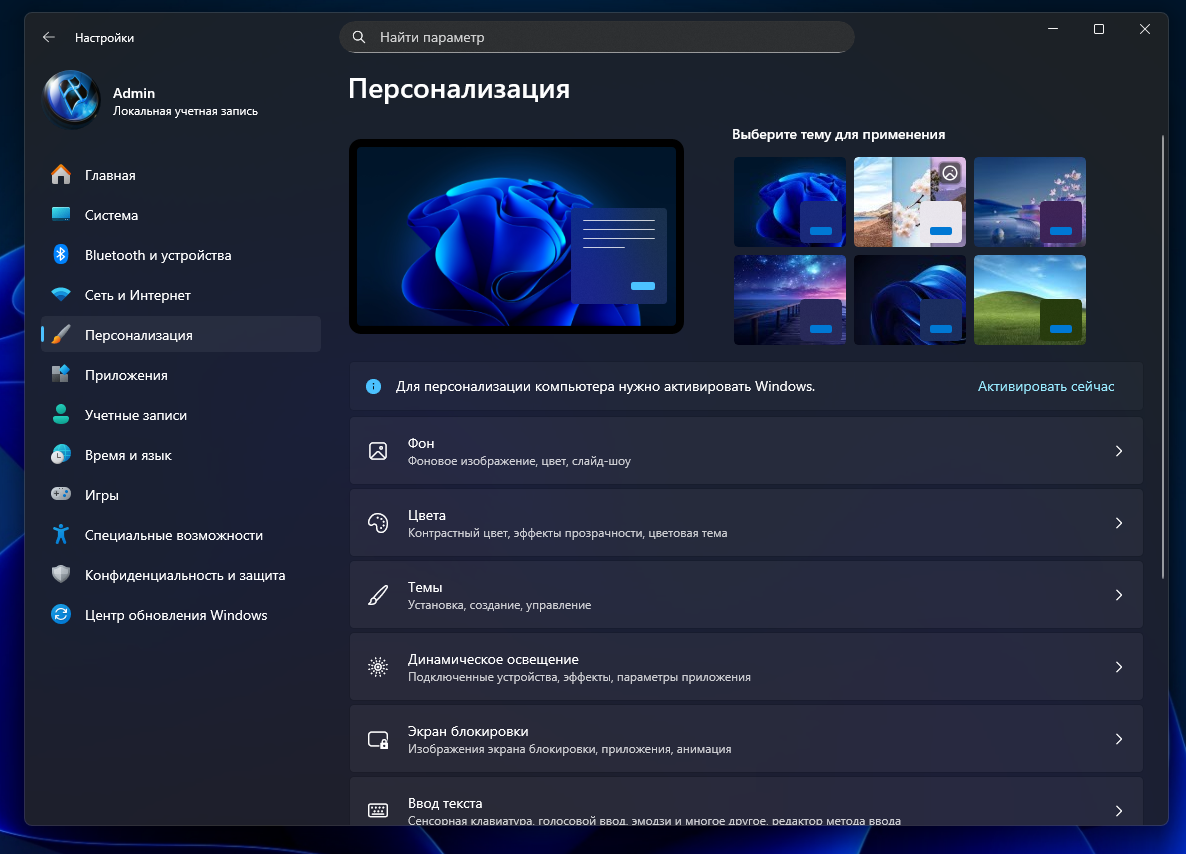
Task: Open the Приложения section
Action: 181,375
